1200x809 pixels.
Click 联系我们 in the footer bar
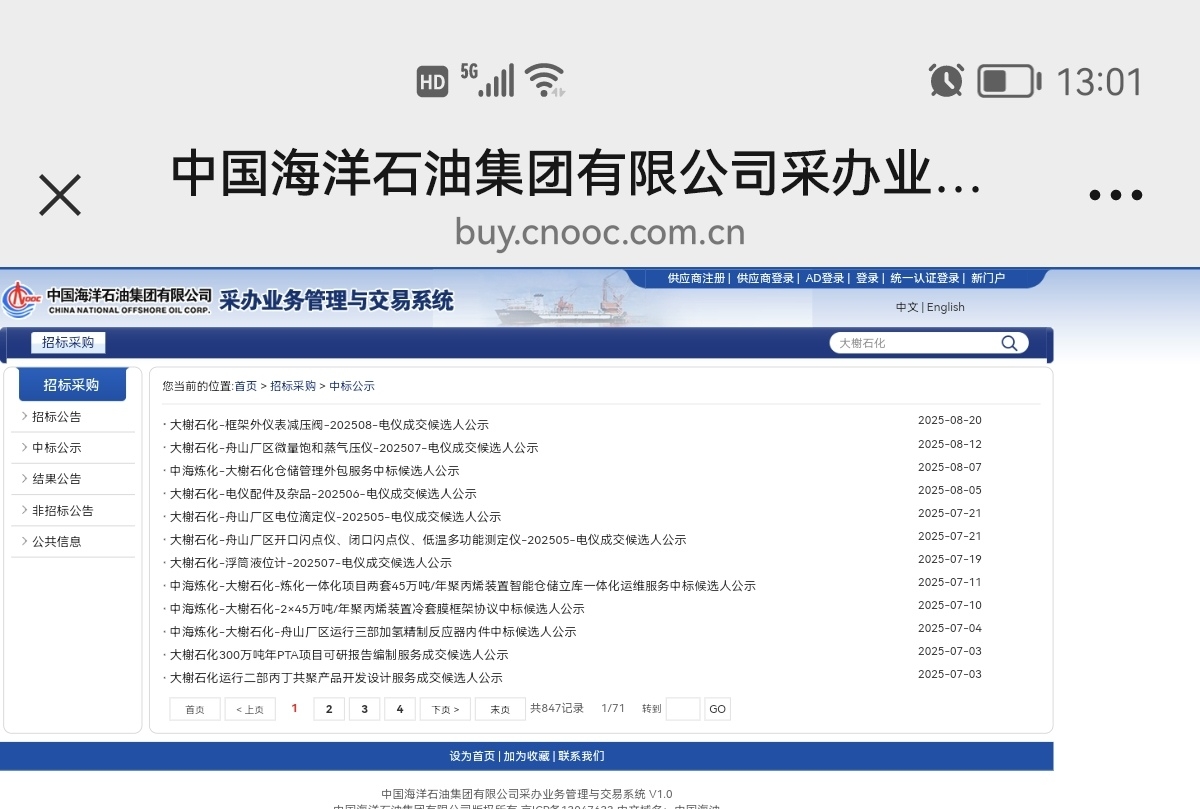(x=581, y=756)
